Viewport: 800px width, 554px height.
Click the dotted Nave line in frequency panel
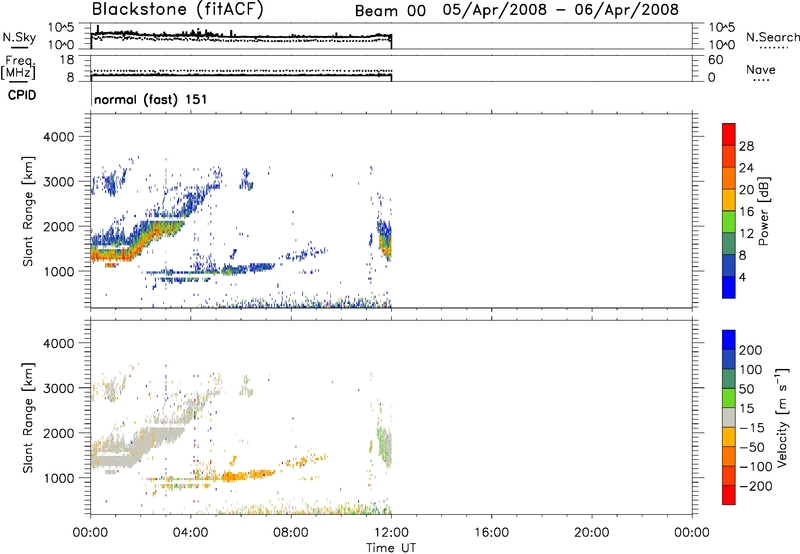[x=241, y=71]
